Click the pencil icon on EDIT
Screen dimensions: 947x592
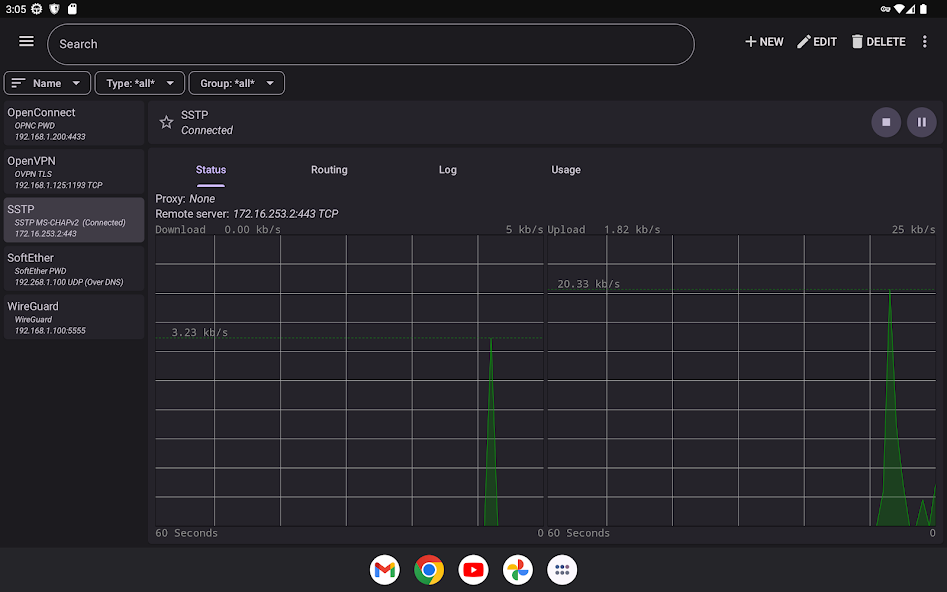803,42
